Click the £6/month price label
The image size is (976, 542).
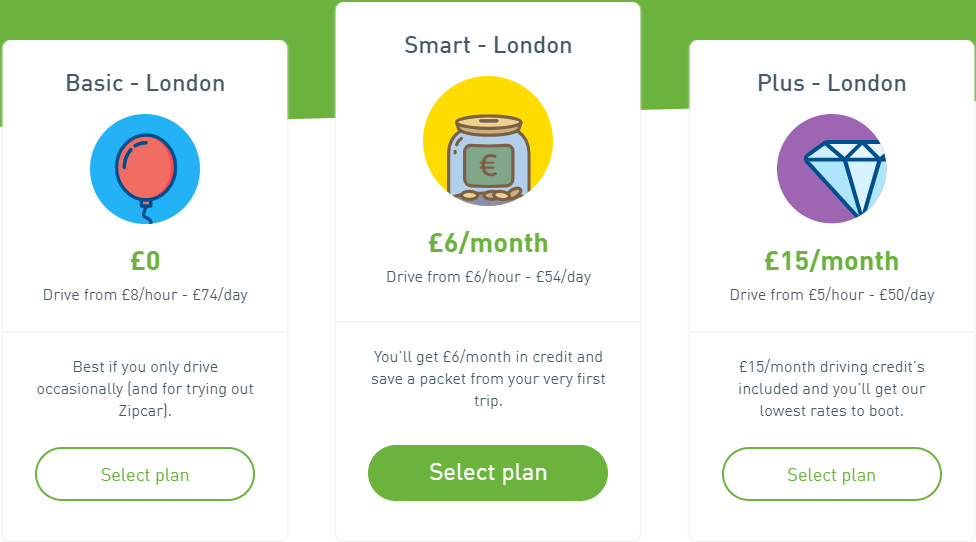tap(488, 243)
